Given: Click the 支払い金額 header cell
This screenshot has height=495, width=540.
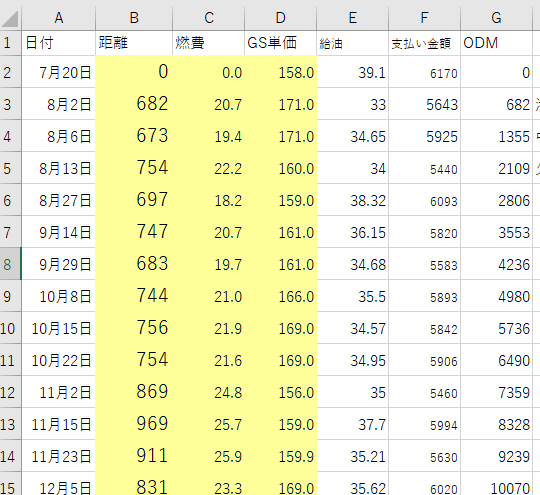Looking at the screenshot, I should [424, 43].
